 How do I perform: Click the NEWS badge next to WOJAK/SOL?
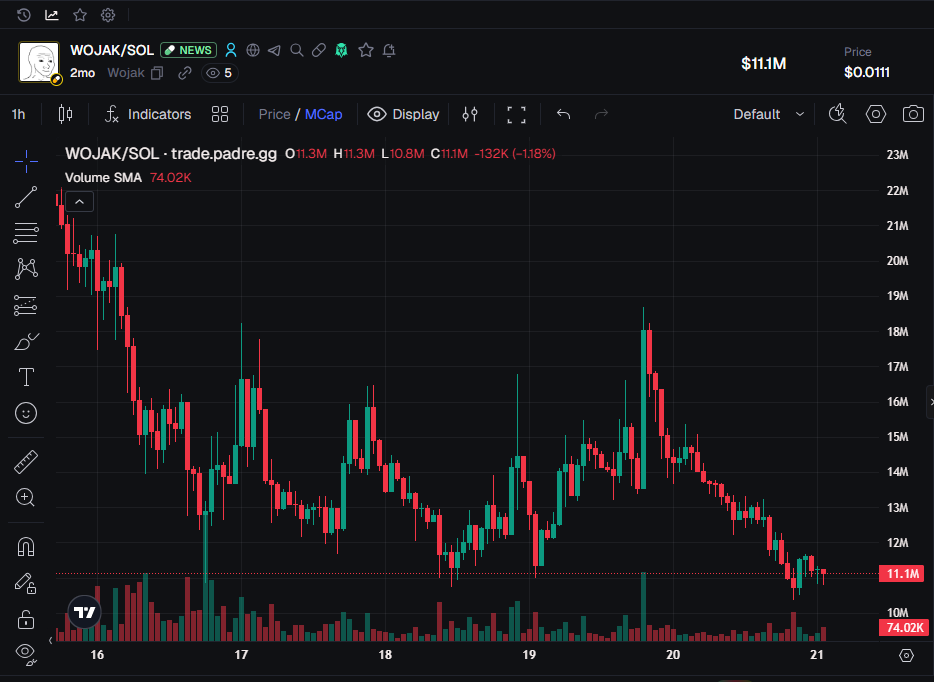coord(188,49)
